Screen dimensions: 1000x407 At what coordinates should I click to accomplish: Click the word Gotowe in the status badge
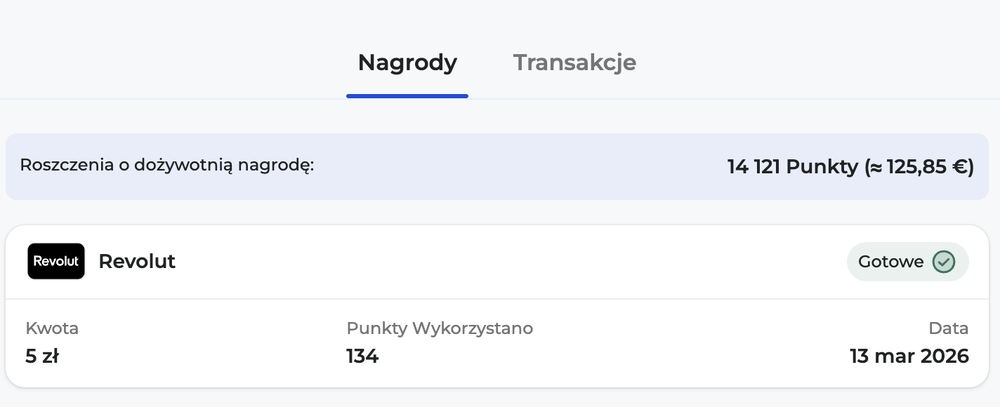coord(891,262)
